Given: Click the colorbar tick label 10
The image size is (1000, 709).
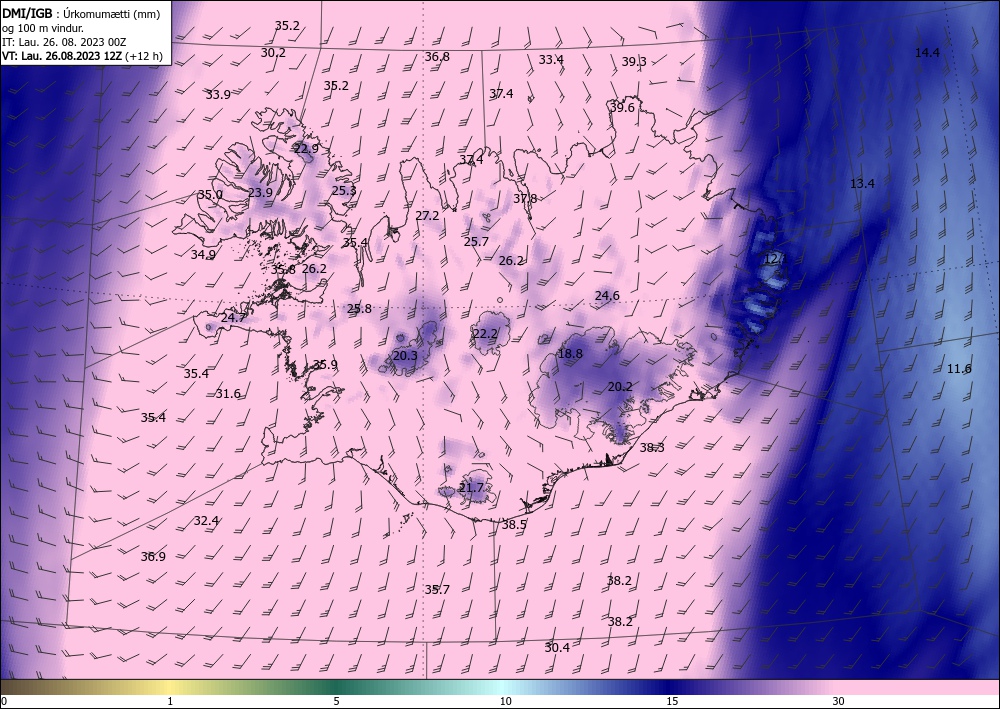Looking at the screenshot, I should (505, 701).
